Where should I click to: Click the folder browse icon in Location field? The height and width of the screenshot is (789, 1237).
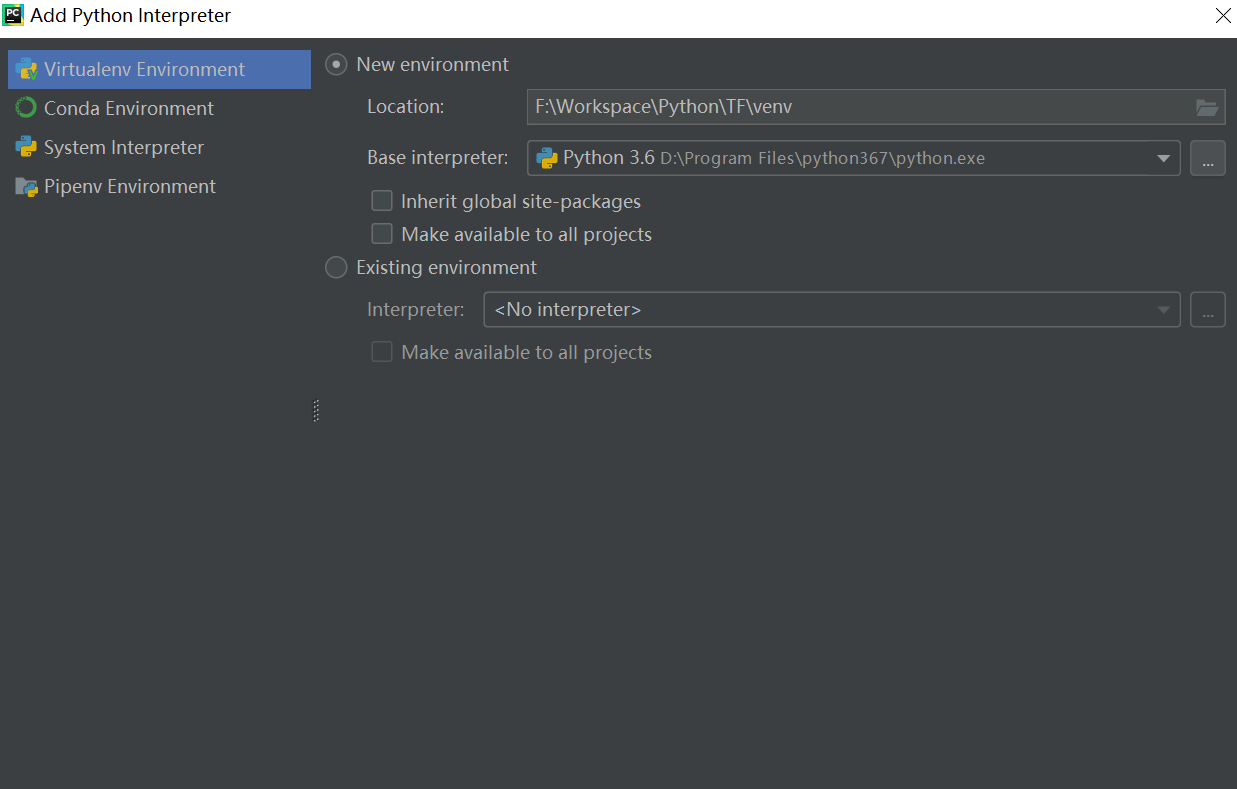coord(1206,107)
